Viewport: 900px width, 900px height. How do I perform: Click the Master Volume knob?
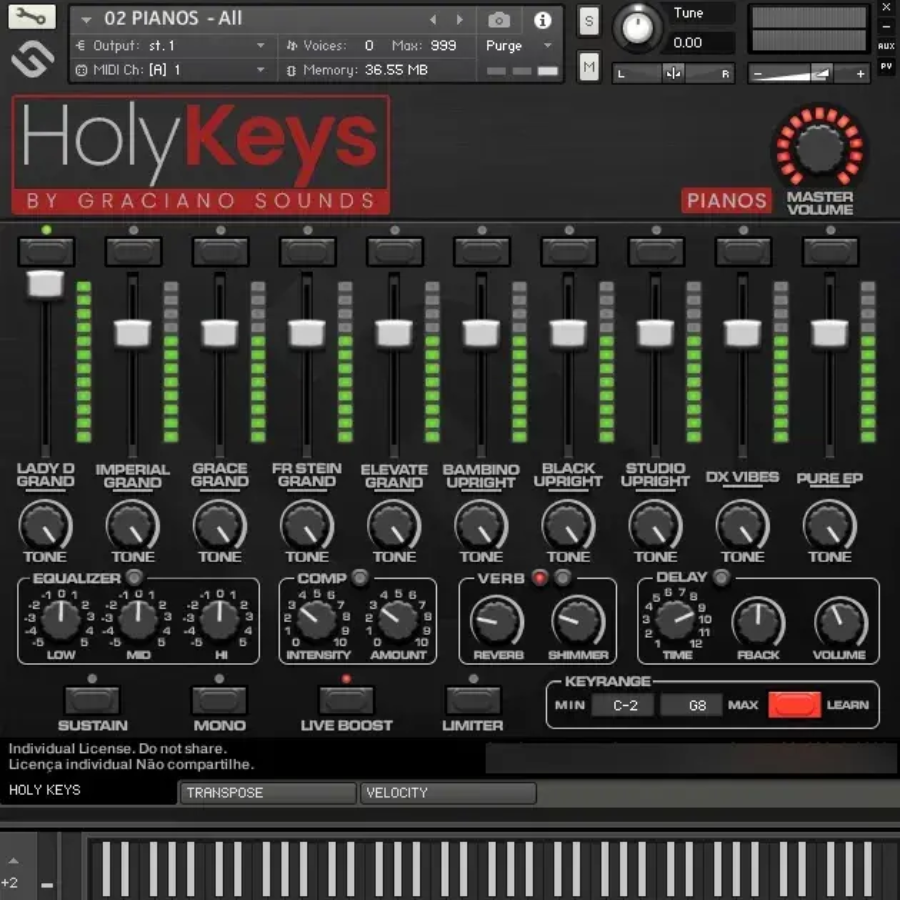tap(820, 148)
